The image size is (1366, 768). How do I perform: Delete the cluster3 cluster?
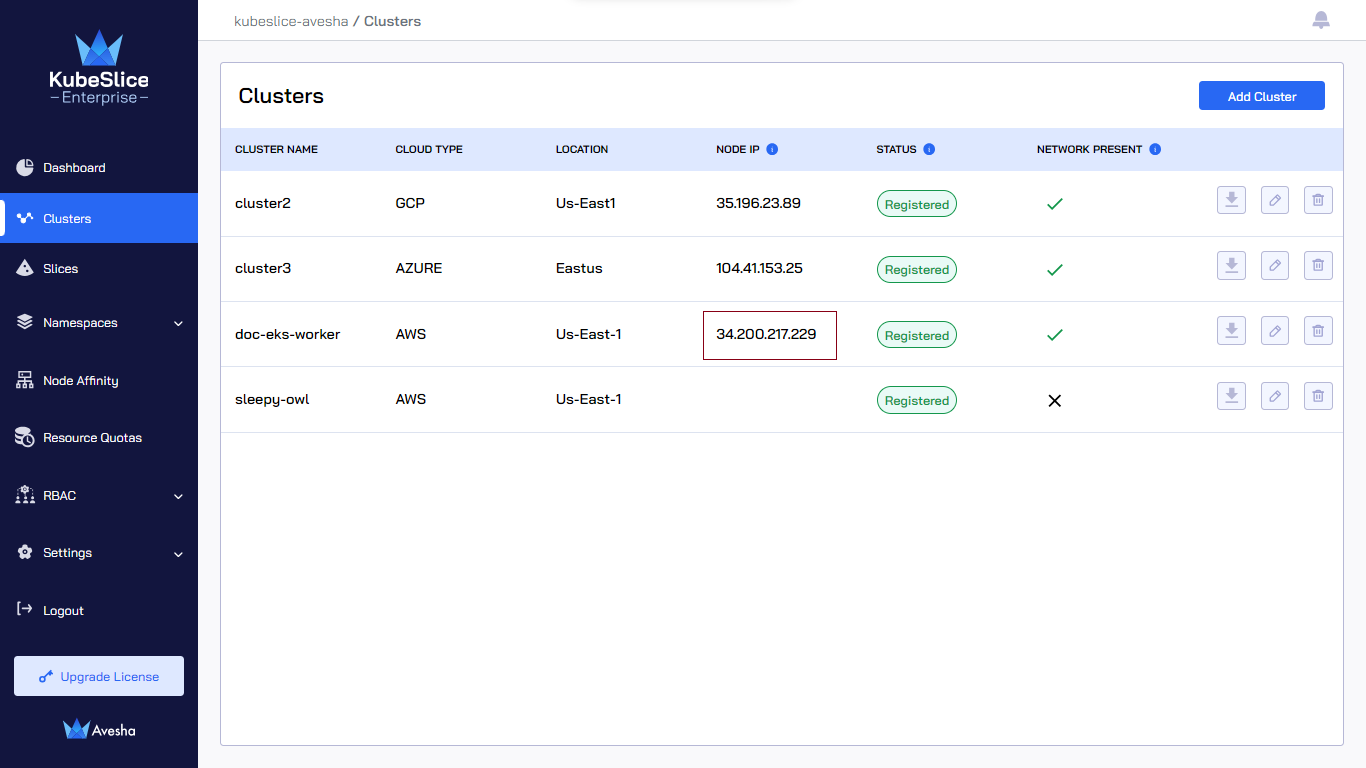[x=1318, y=265]
